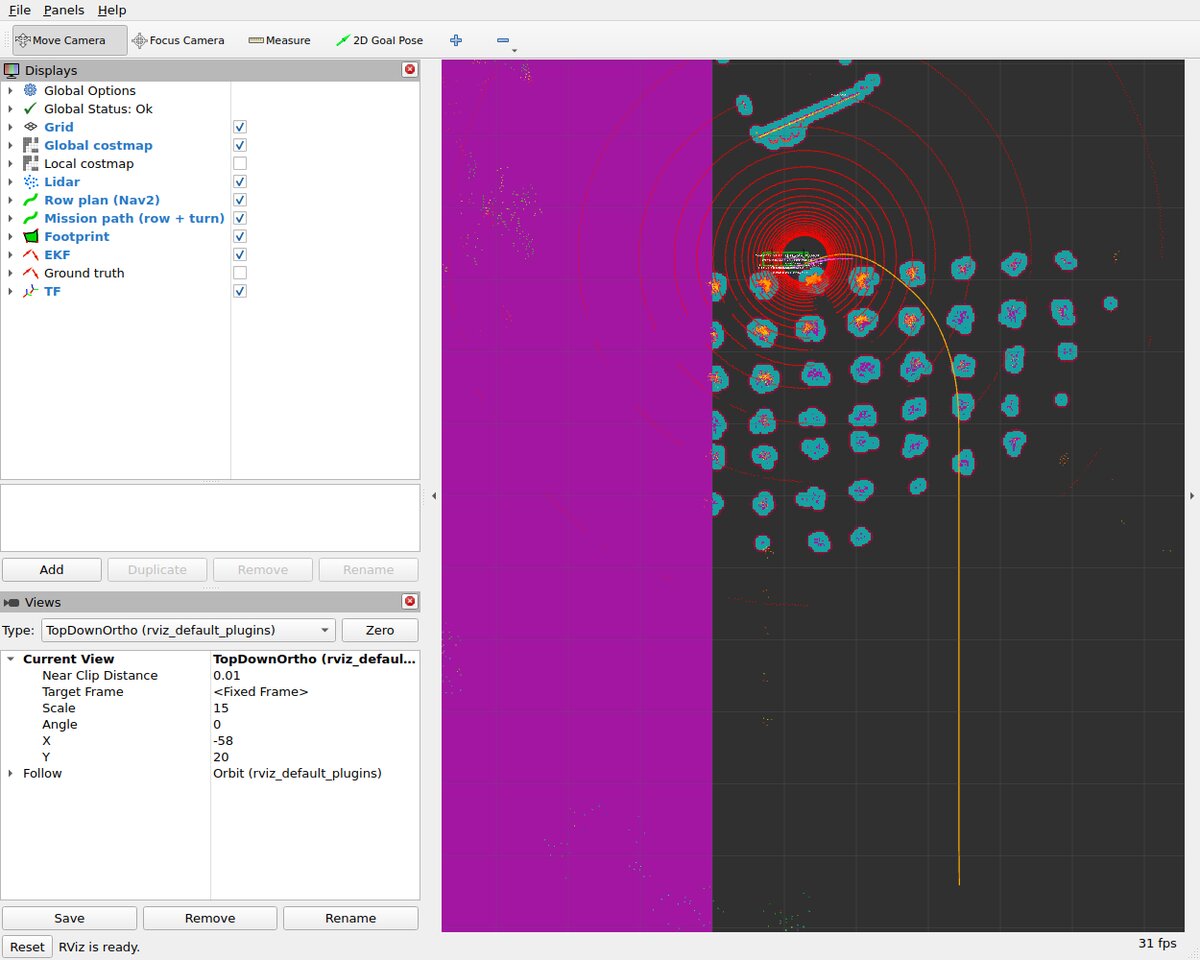Enable the Ground truth checkbox

pyautogui.click(x=240, y=273)
